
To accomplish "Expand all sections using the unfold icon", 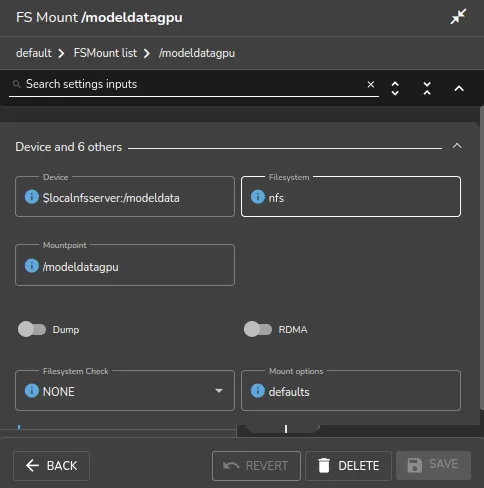I will tap(395, 88).
